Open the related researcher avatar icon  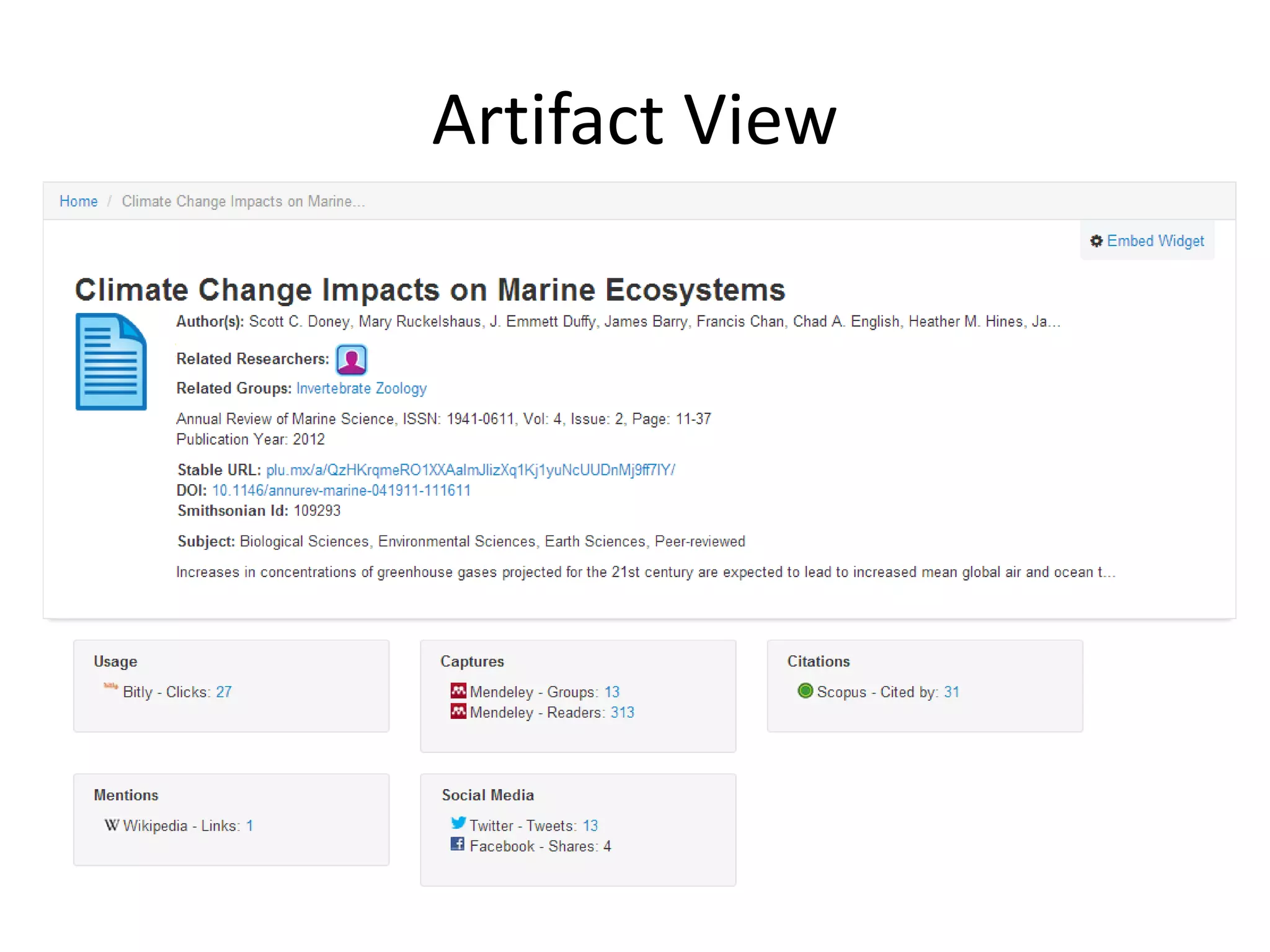pos(352,359)
